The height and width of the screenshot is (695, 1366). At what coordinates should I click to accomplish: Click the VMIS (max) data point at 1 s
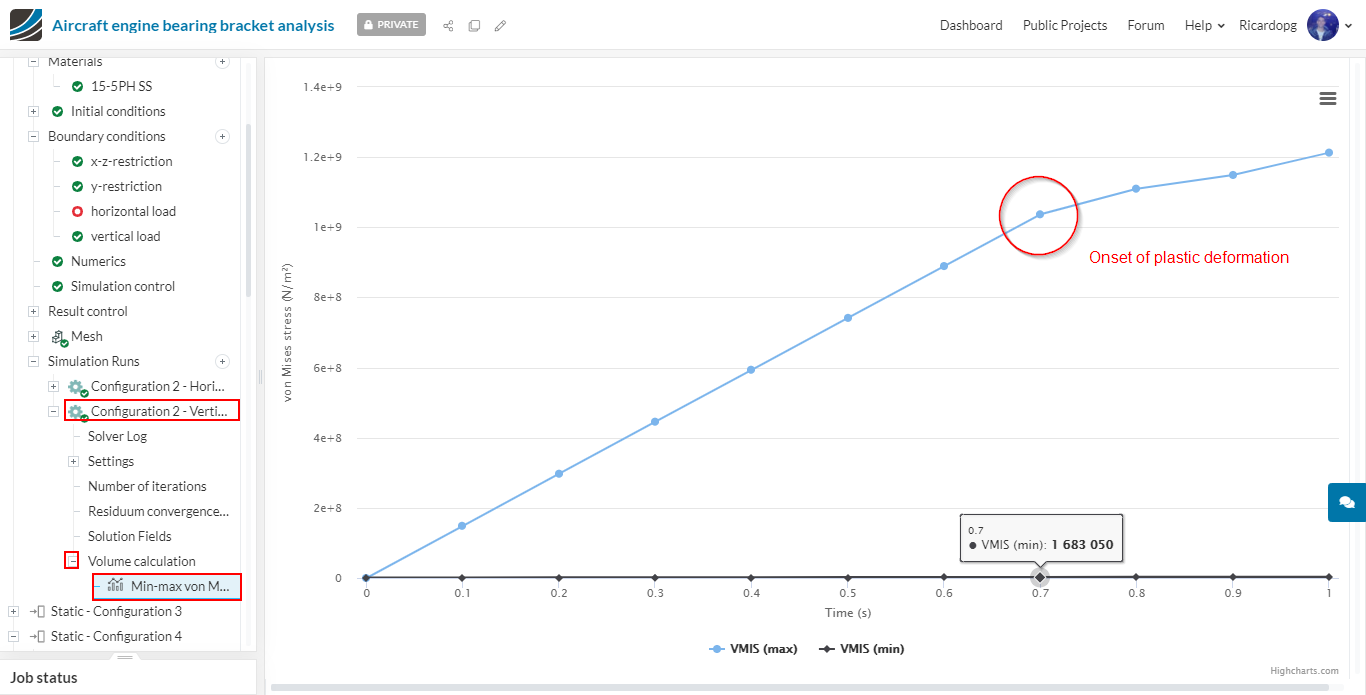(x=1329, y=153)
